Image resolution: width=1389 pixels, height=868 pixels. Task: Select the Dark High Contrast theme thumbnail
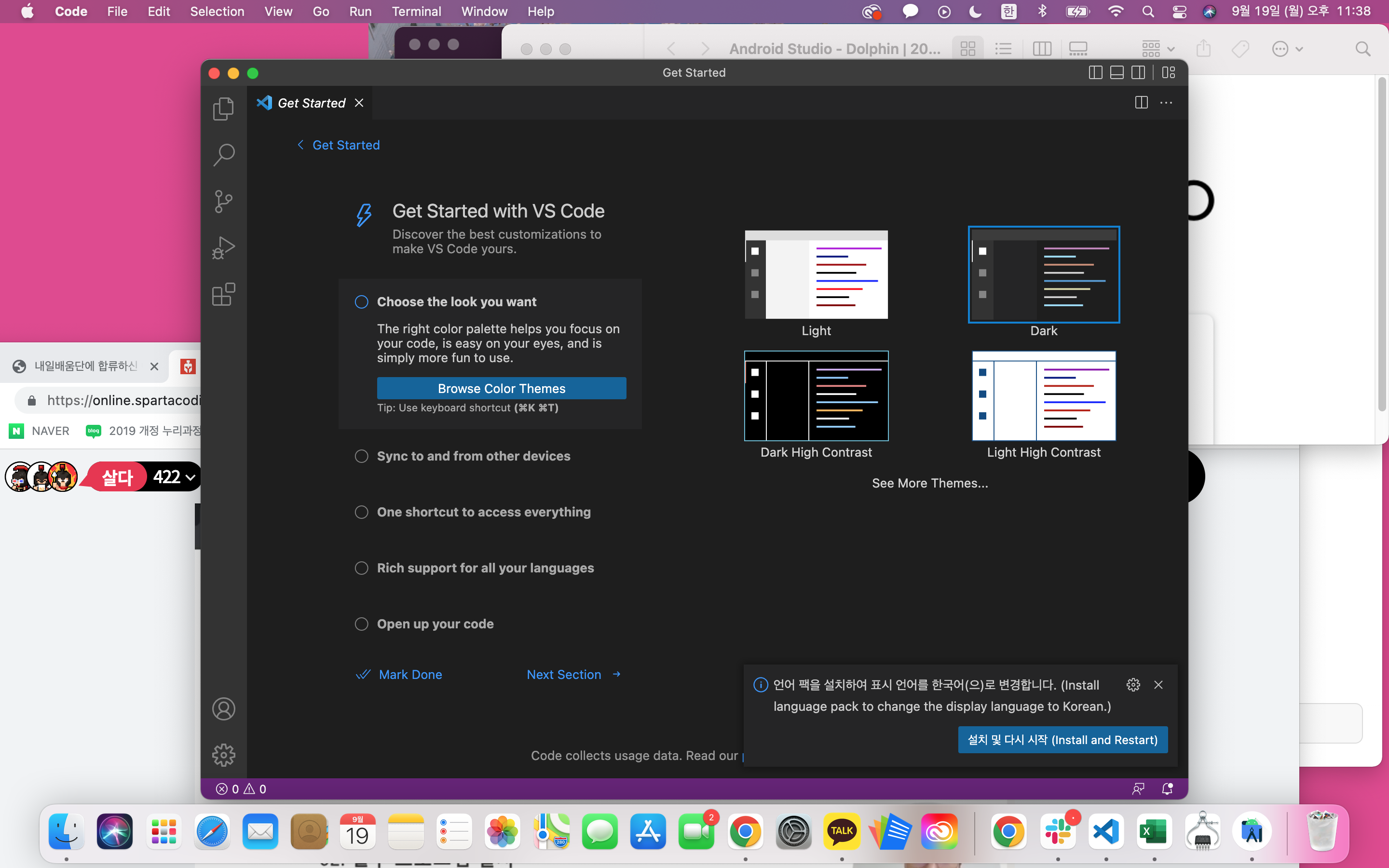(816, 396)
